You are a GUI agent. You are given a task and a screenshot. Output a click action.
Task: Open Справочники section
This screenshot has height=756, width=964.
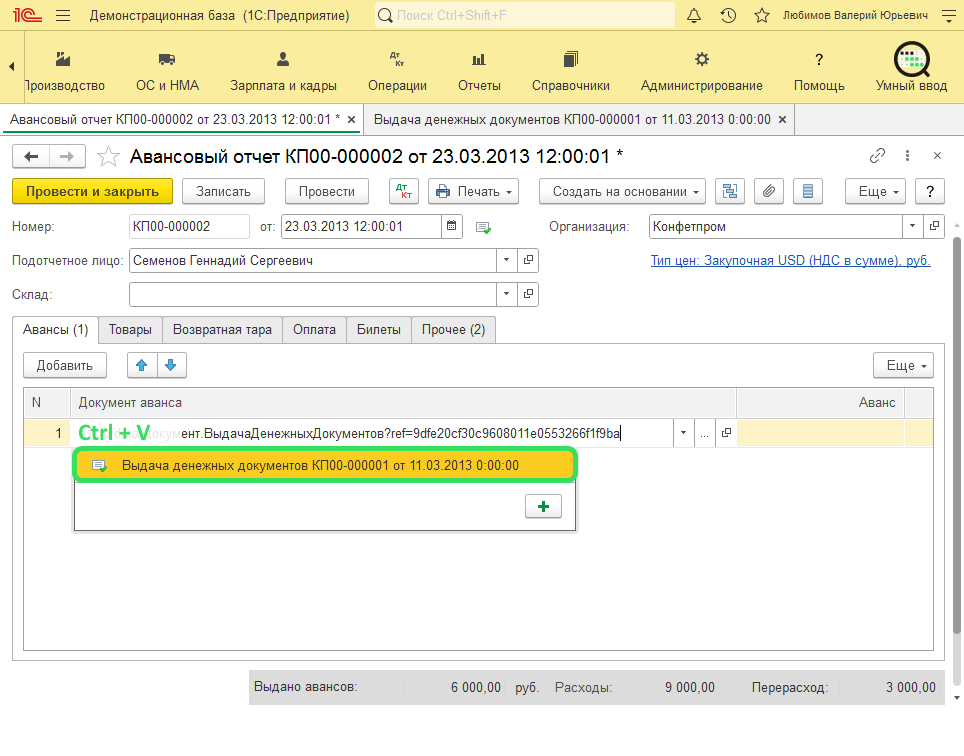pyautogui.click(x=571, y=71)
